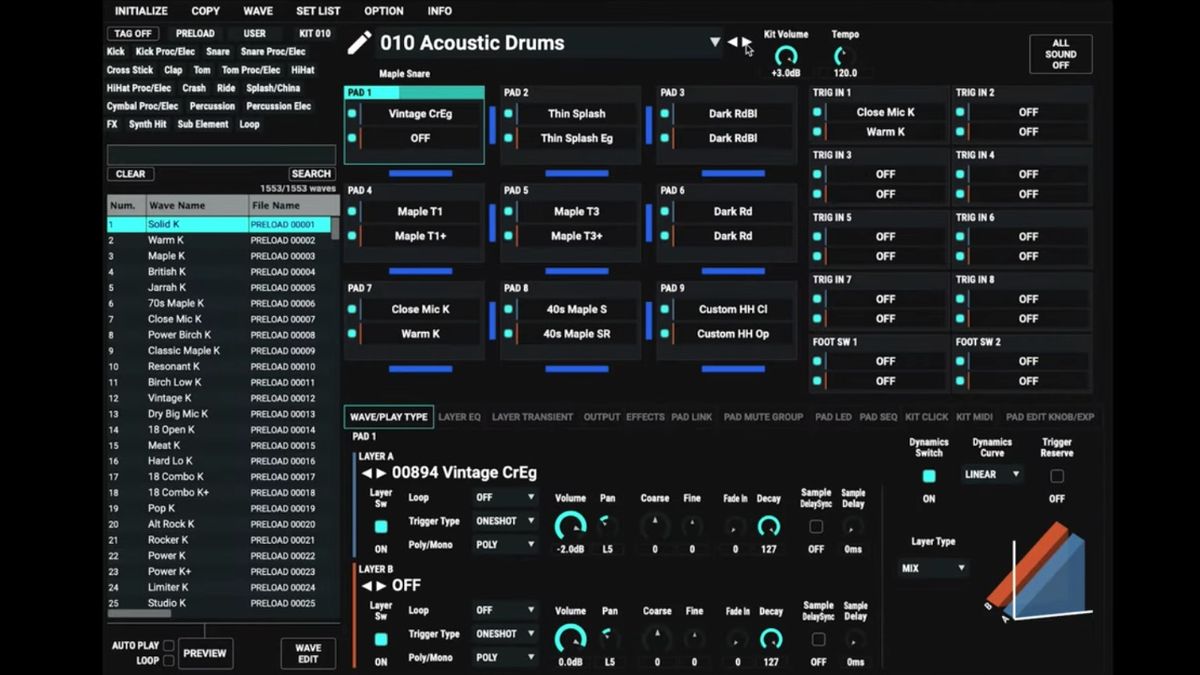Switch off the Layer A Layer Sw toggle
The image size is (1200, 675).
[x=381, y=528]
